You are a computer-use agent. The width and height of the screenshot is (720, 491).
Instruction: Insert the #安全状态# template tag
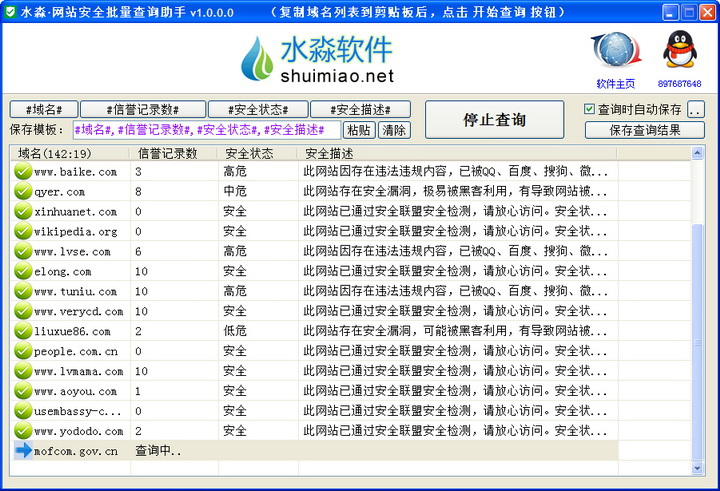pos(258,109)
